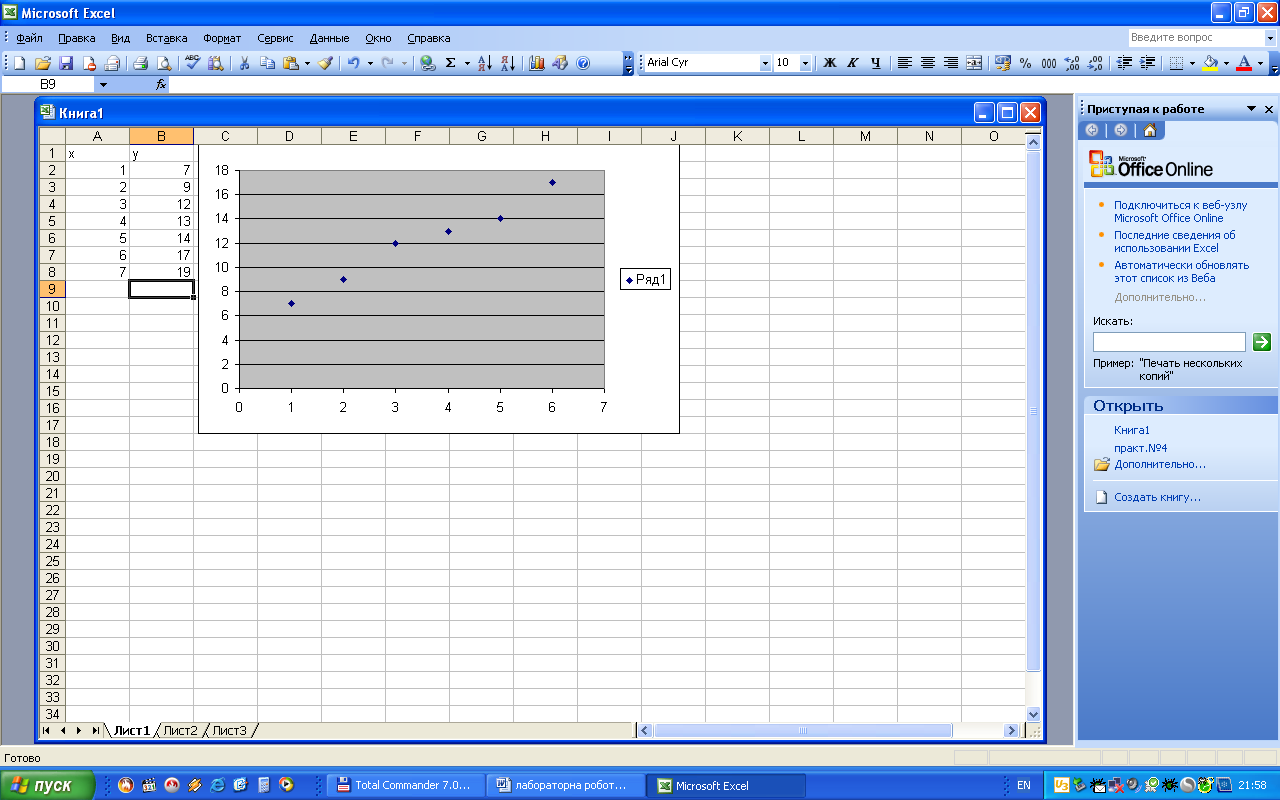Screen dimensions: 1280x800
Task: Click the Print Preview icon
Action: (x=163, y=63)
